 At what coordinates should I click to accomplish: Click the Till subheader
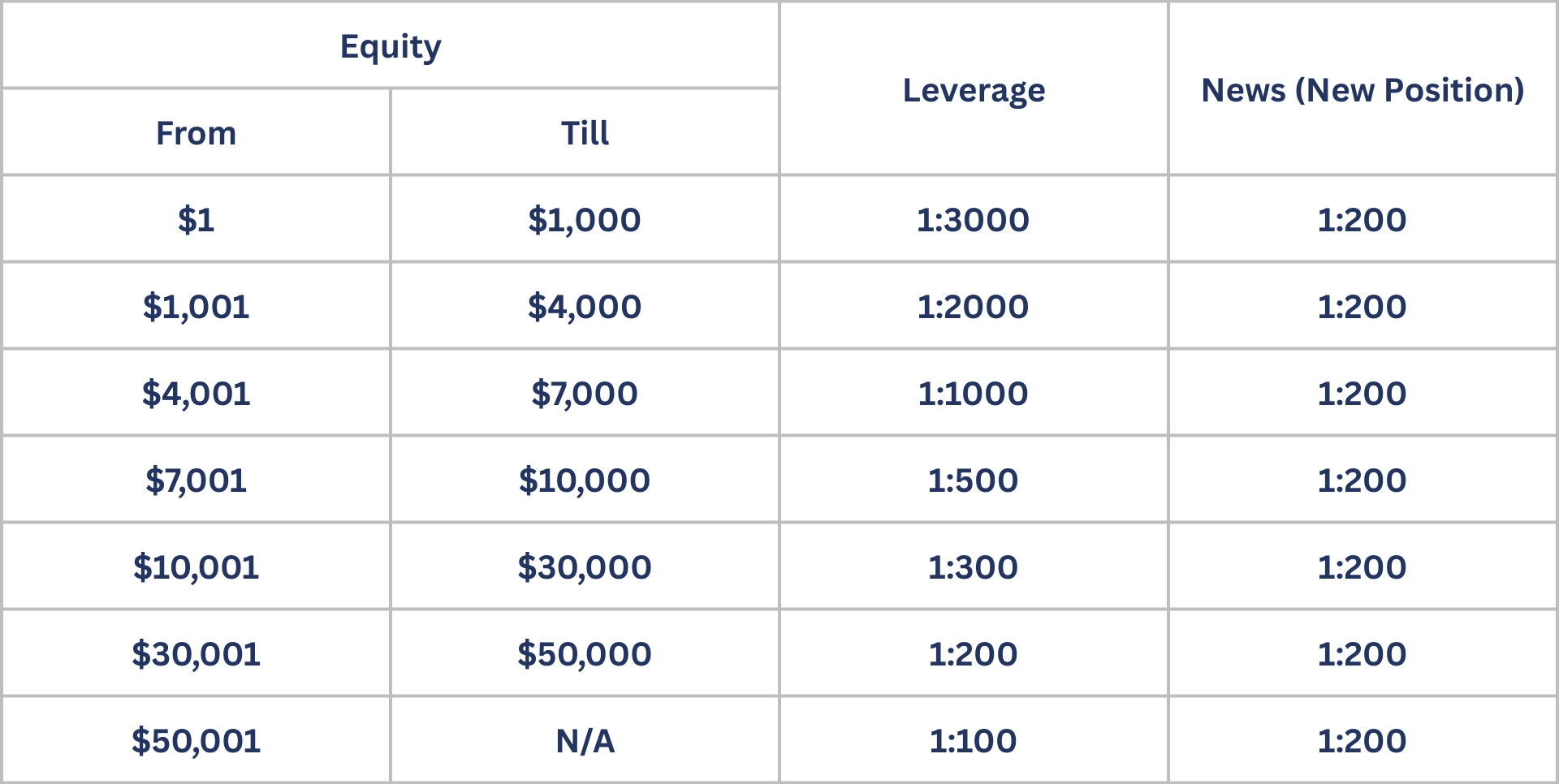[585, 133]
